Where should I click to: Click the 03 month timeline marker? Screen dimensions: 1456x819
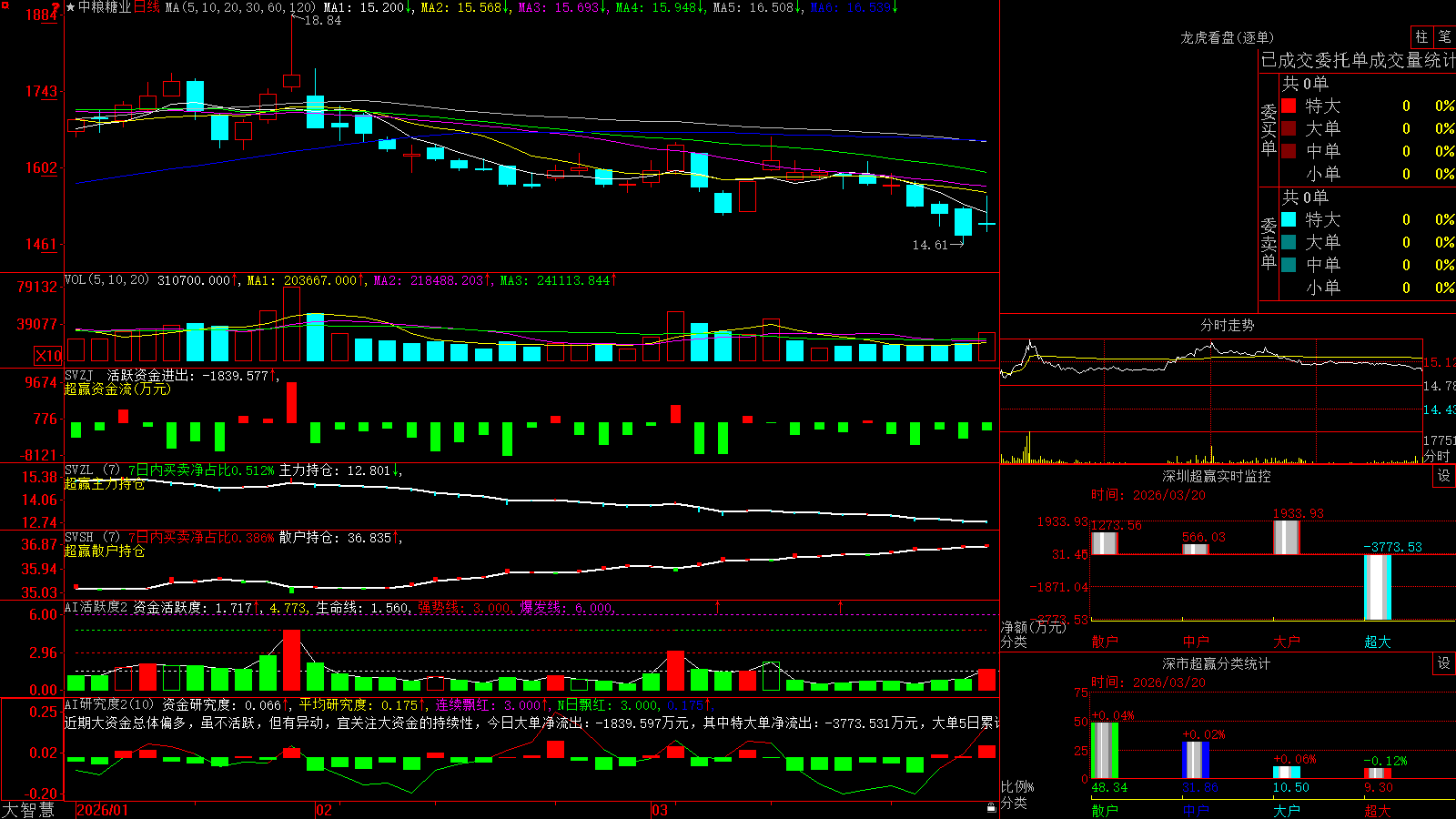click(660, 810)
